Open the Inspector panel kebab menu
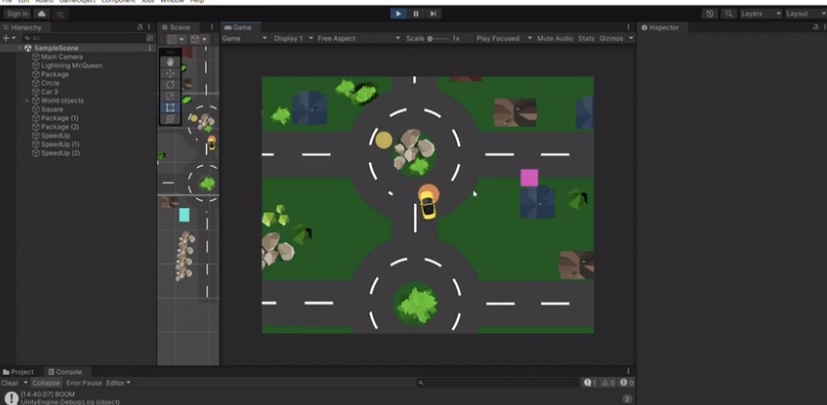The width and height of the screenshot is (827, 405). (x=824, y=27)
